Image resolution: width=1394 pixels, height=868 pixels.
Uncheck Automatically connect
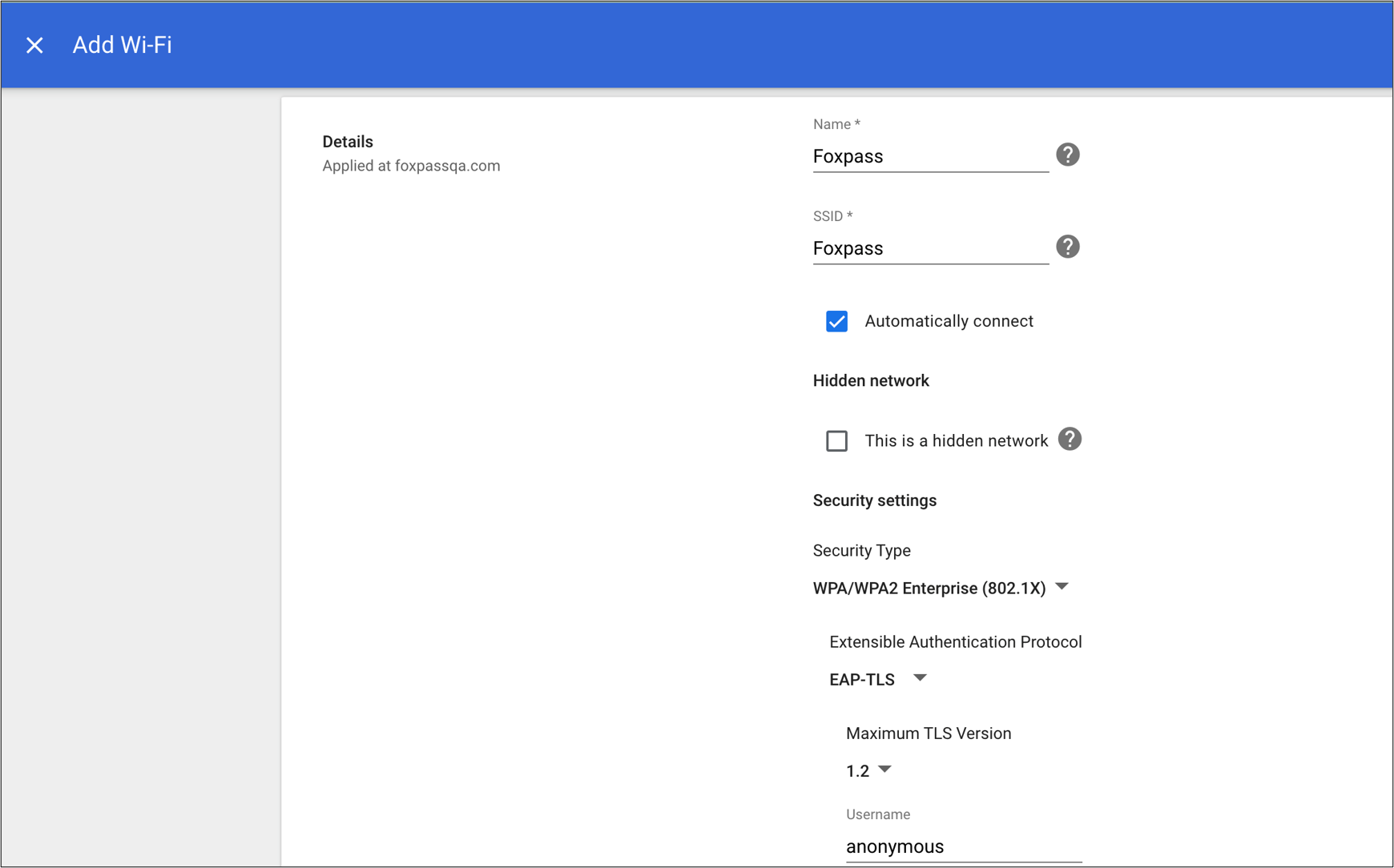(836, 321)
